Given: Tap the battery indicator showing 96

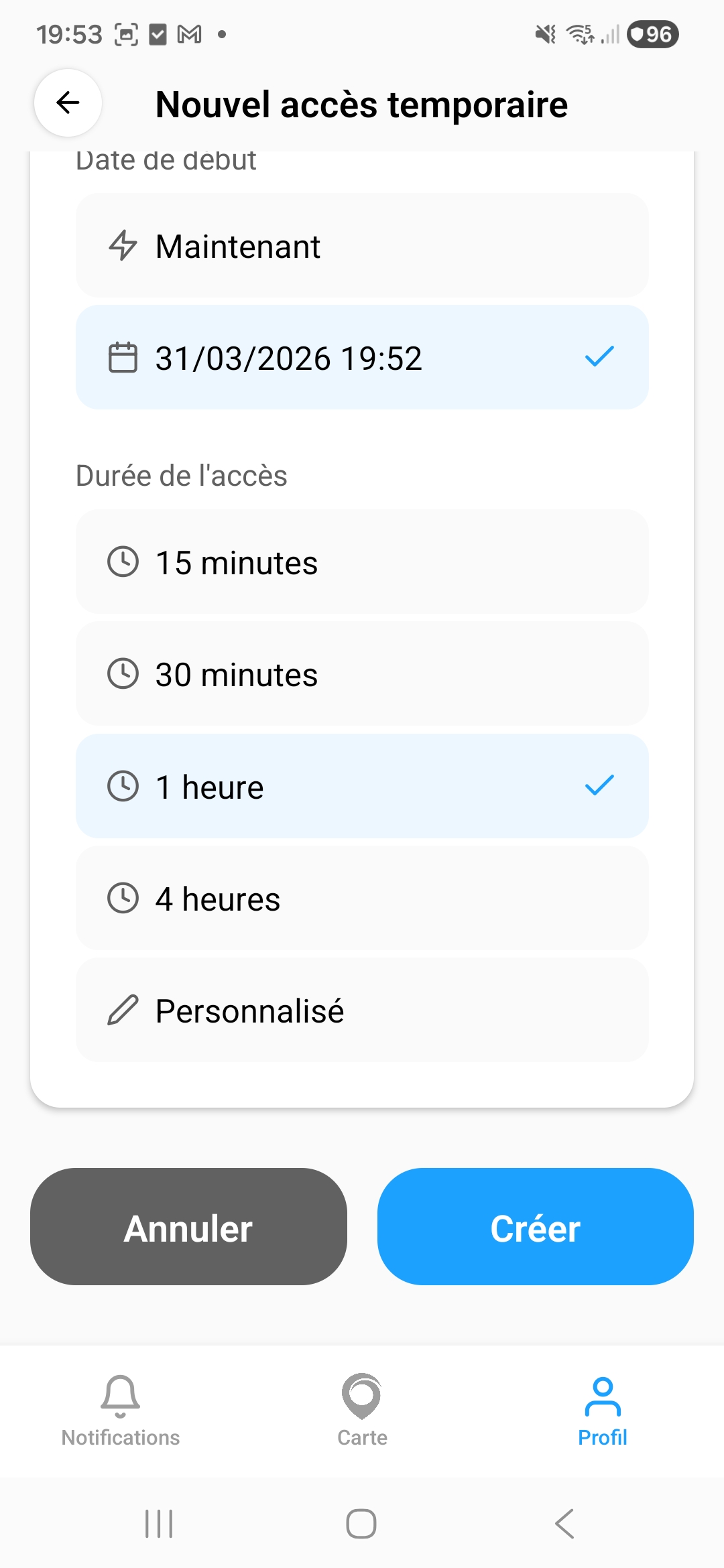Looking at the screenshot, I should pos(654,34).
